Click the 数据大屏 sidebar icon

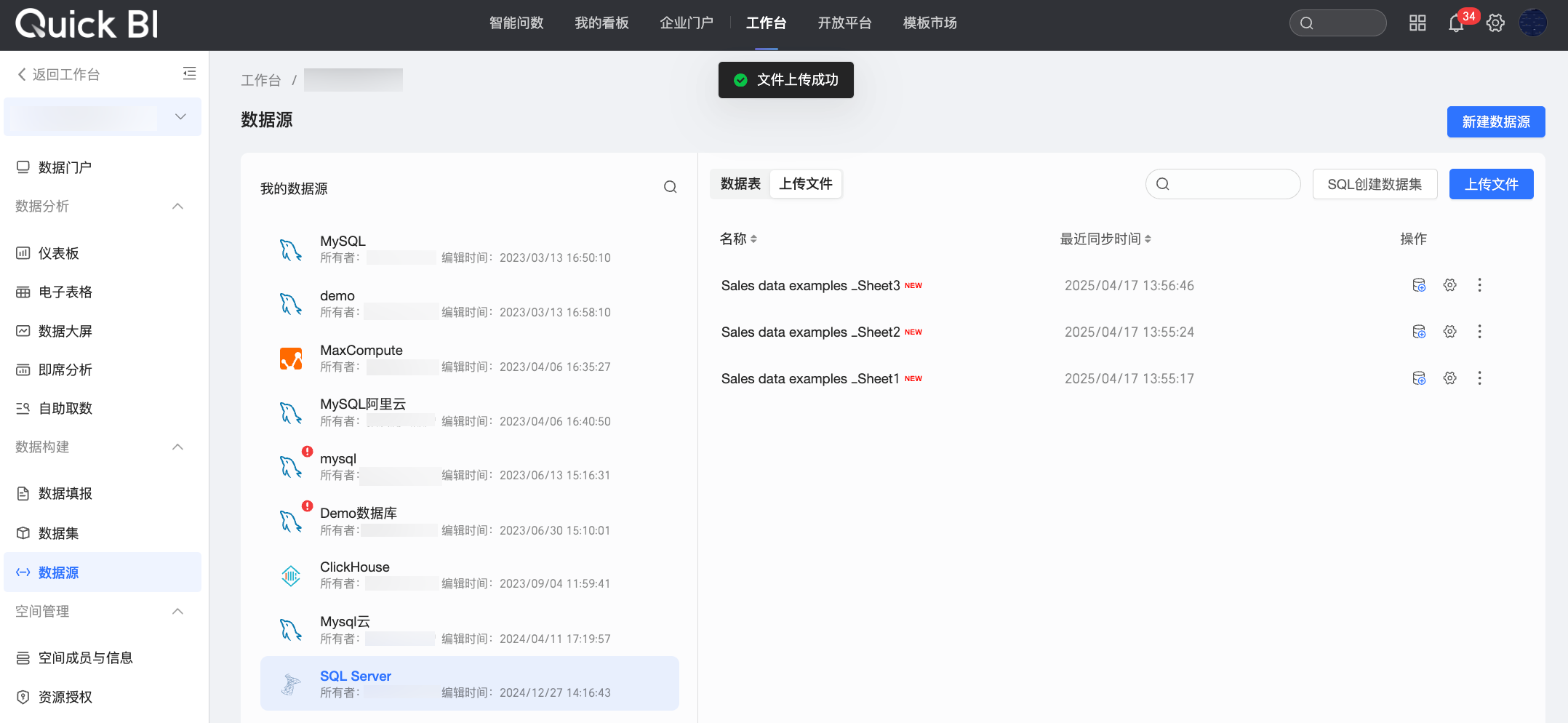[x=23, y=331]
